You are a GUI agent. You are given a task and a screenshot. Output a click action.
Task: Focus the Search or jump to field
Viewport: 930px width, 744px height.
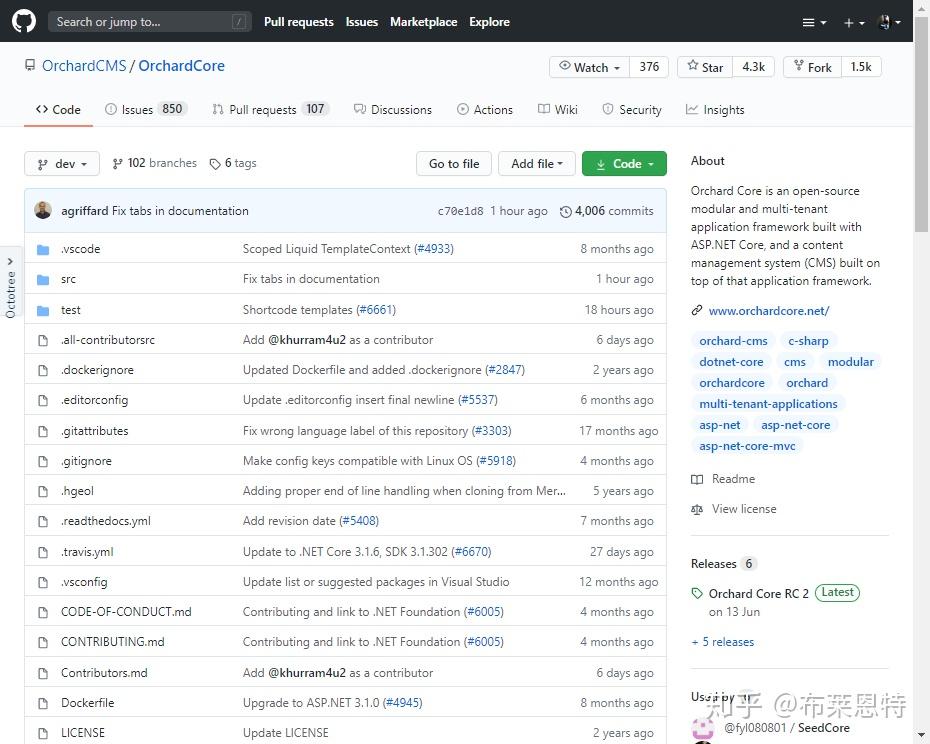pyautogui.click(x=149, y=22)
